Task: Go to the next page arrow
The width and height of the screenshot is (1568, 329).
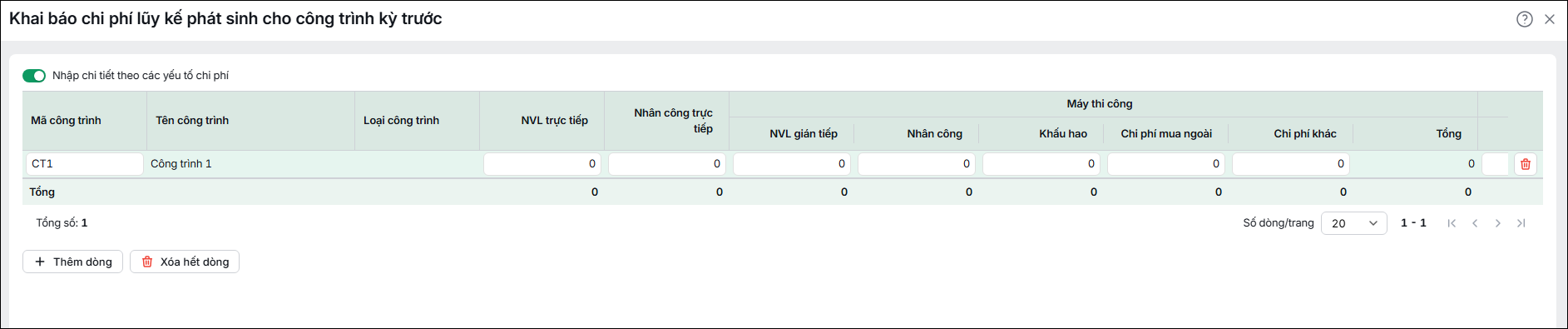Action: 1498,223
